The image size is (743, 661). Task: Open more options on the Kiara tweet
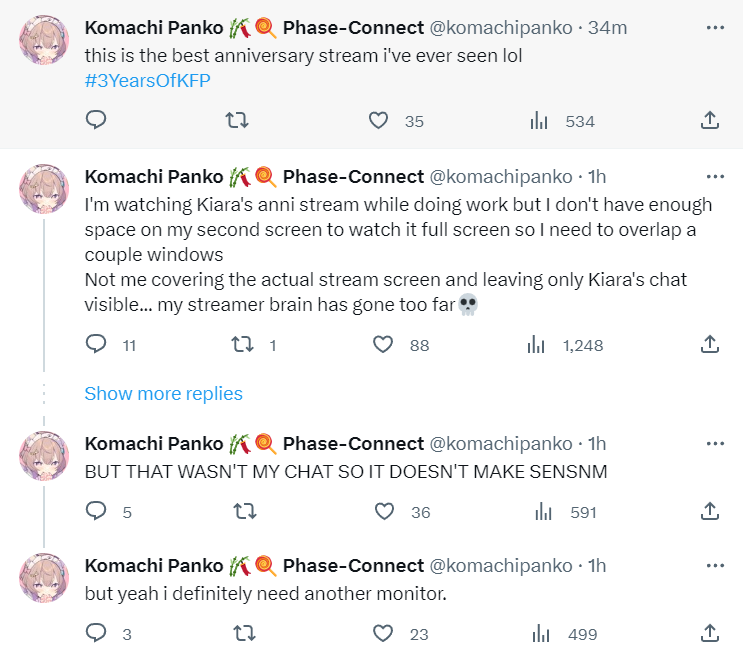[x=715, y=177]
